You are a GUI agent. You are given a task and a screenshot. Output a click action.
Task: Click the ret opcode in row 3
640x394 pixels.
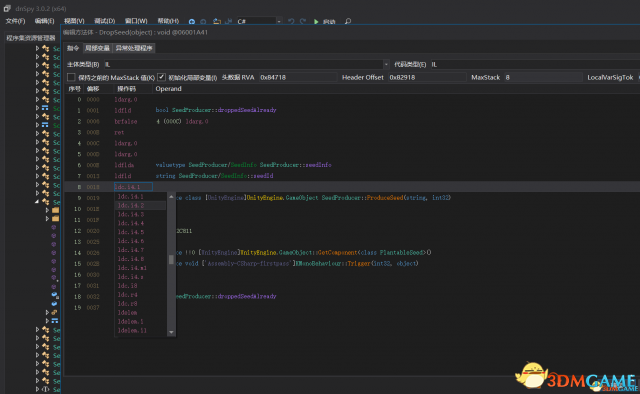[x=119, y=132]
